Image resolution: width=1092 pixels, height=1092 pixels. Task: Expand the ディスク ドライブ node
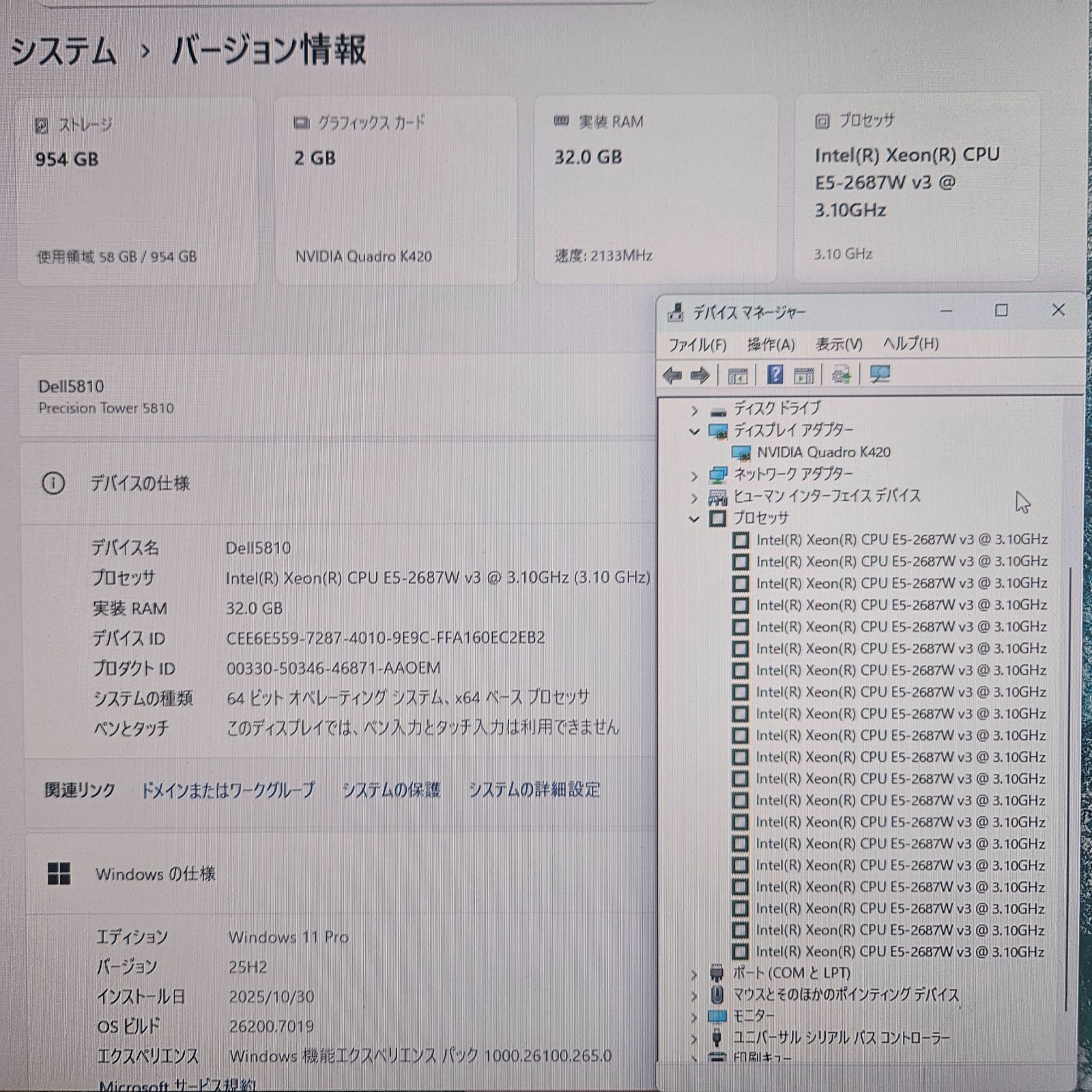694,410
